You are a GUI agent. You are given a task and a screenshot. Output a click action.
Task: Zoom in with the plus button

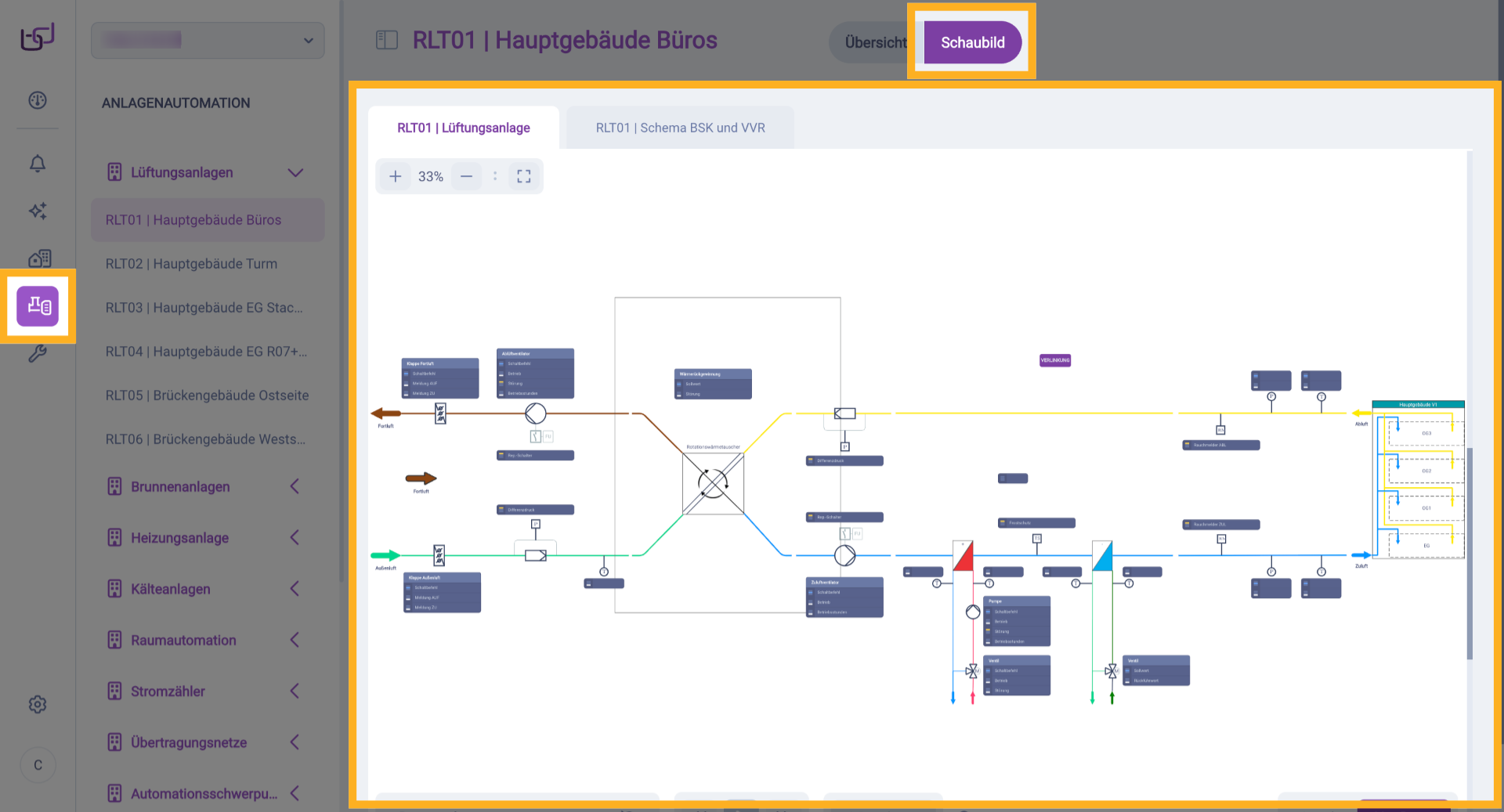click(396, 176)
